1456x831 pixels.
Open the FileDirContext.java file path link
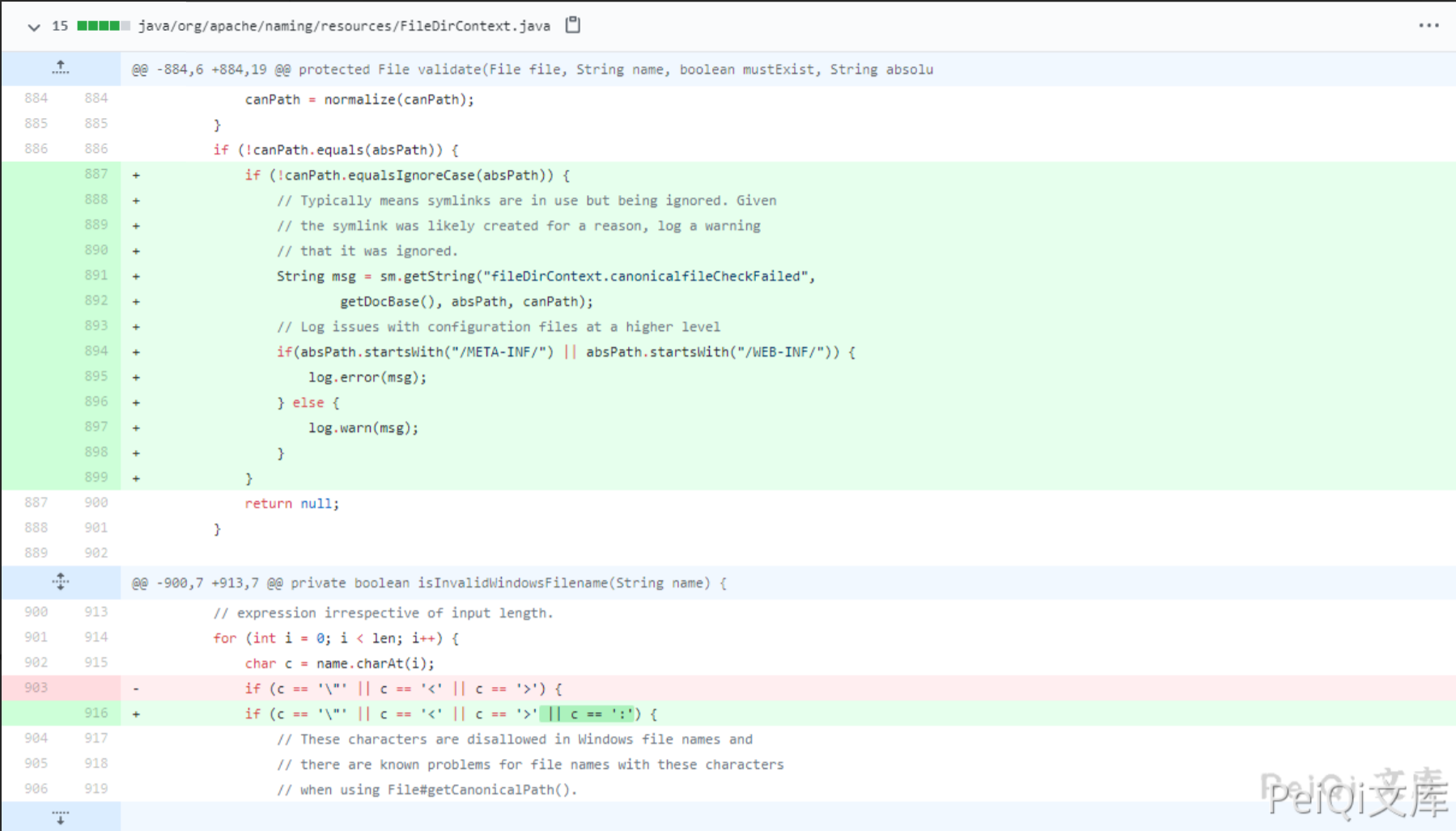click(x=344, y=26)
